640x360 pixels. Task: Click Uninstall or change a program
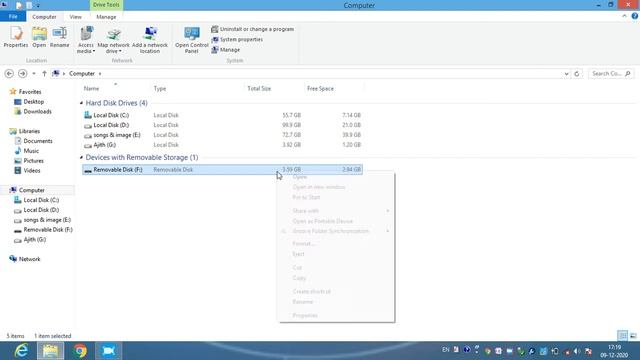pos(253,29)
